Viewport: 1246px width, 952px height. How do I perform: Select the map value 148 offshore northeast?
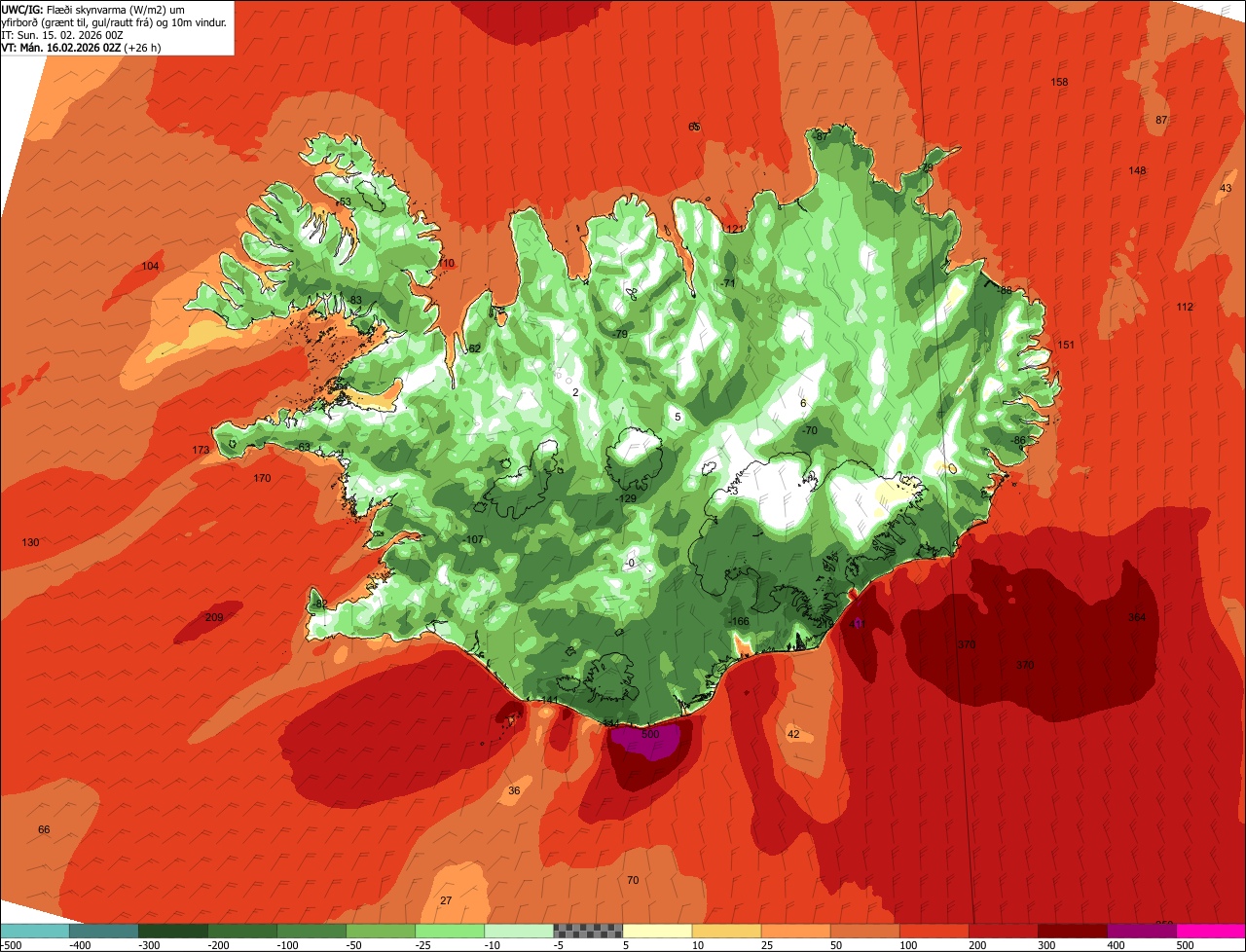point(1137,170)
